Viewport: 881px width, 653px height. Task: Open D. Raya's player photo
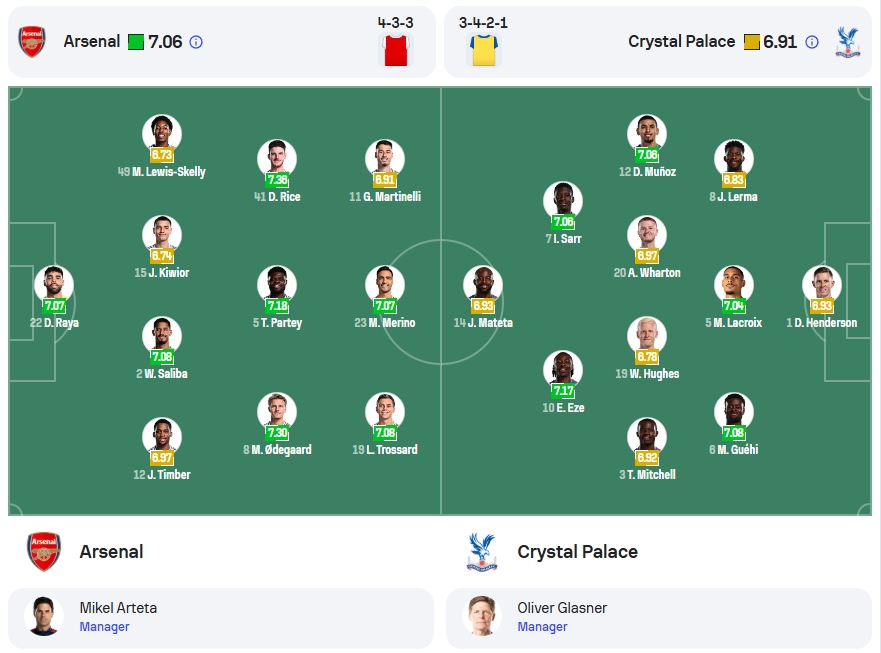coord(54,285)
